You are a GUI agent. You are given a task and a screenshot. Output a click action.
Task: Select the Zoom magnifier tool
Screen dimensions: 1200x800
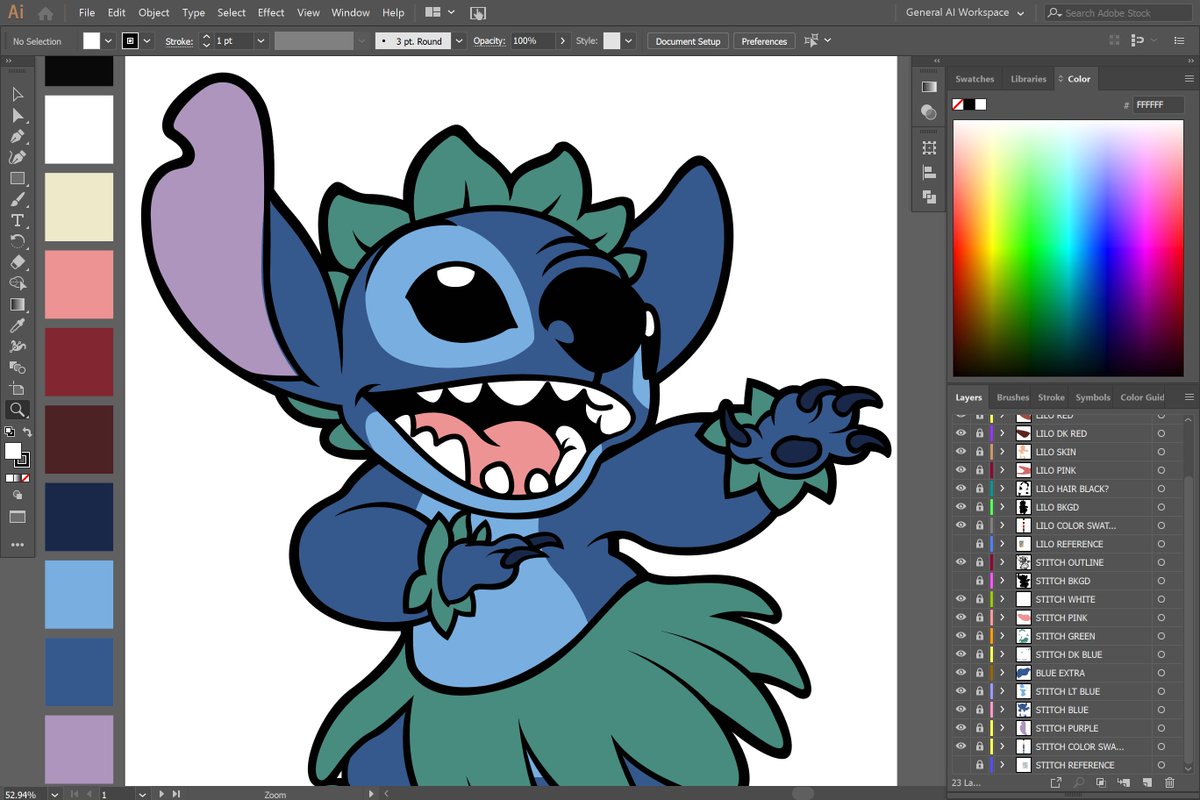pyautogui.click(x=17, y=409)
